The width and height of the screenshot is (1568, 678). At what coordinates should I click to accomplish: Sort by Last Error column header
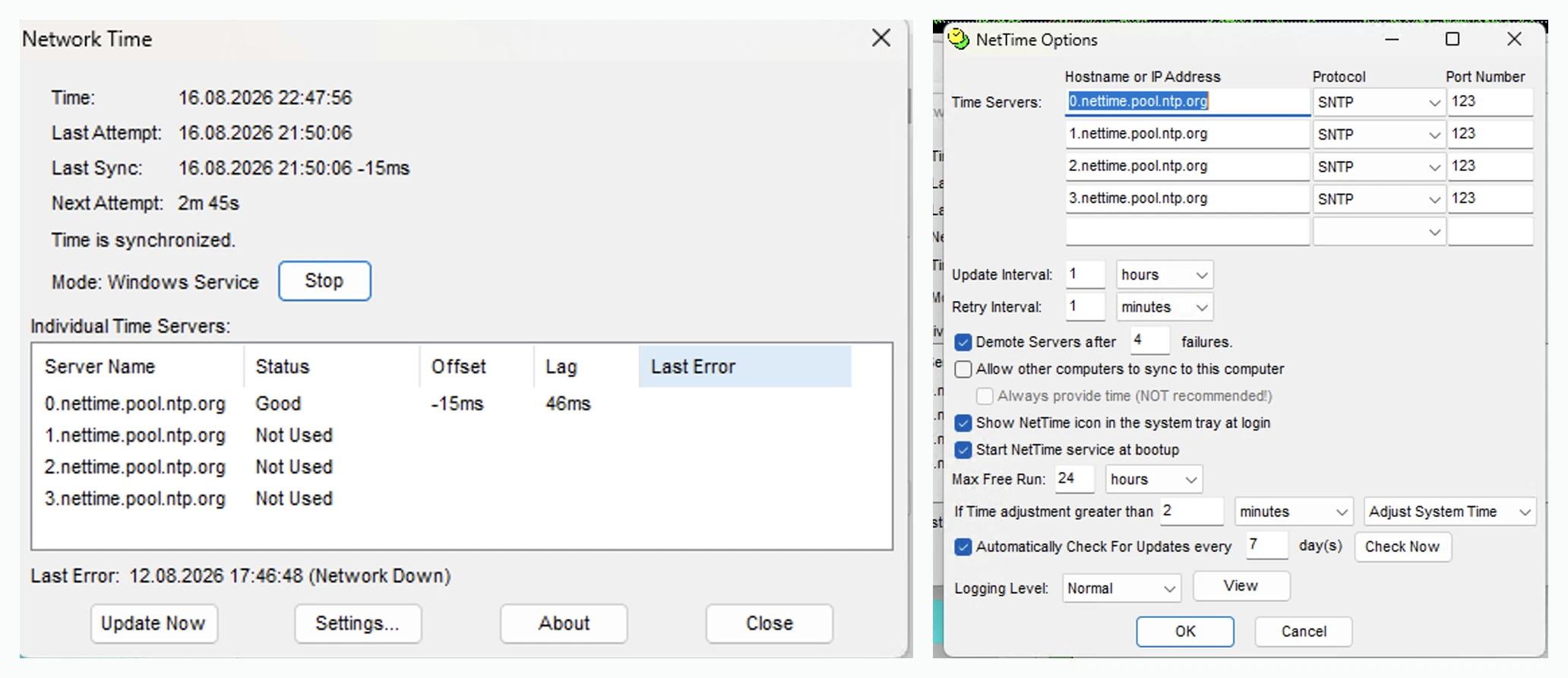pyautogui.click(x=744, y=366)
